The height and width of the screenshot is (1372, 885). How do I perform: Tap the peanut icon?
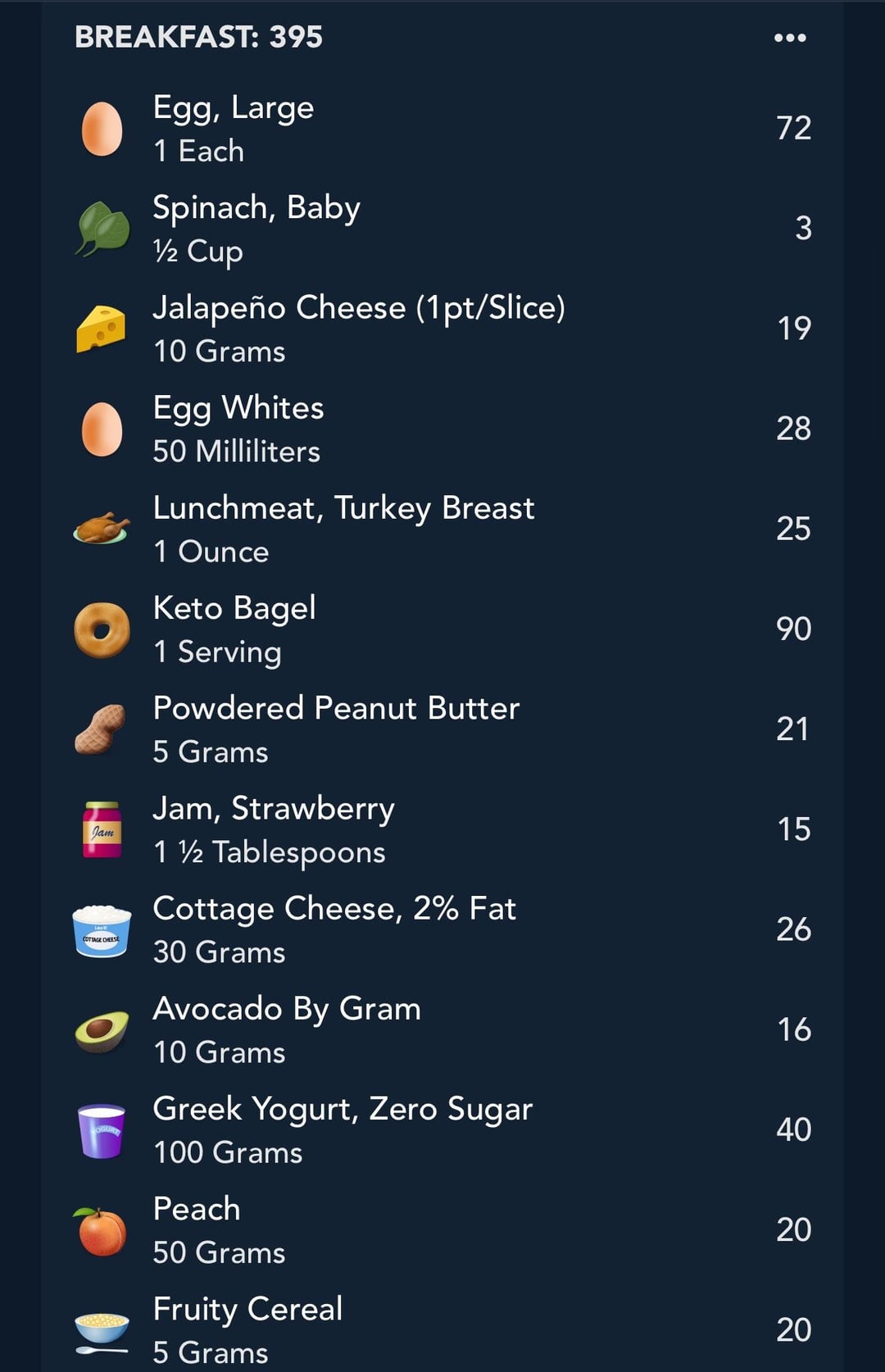point(101,729)
